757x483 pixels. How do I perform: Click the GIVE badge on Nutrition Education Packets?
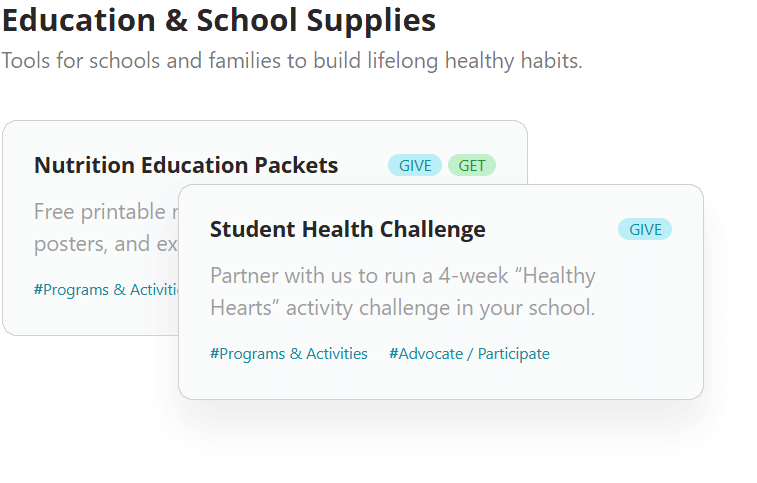[414, 166]
